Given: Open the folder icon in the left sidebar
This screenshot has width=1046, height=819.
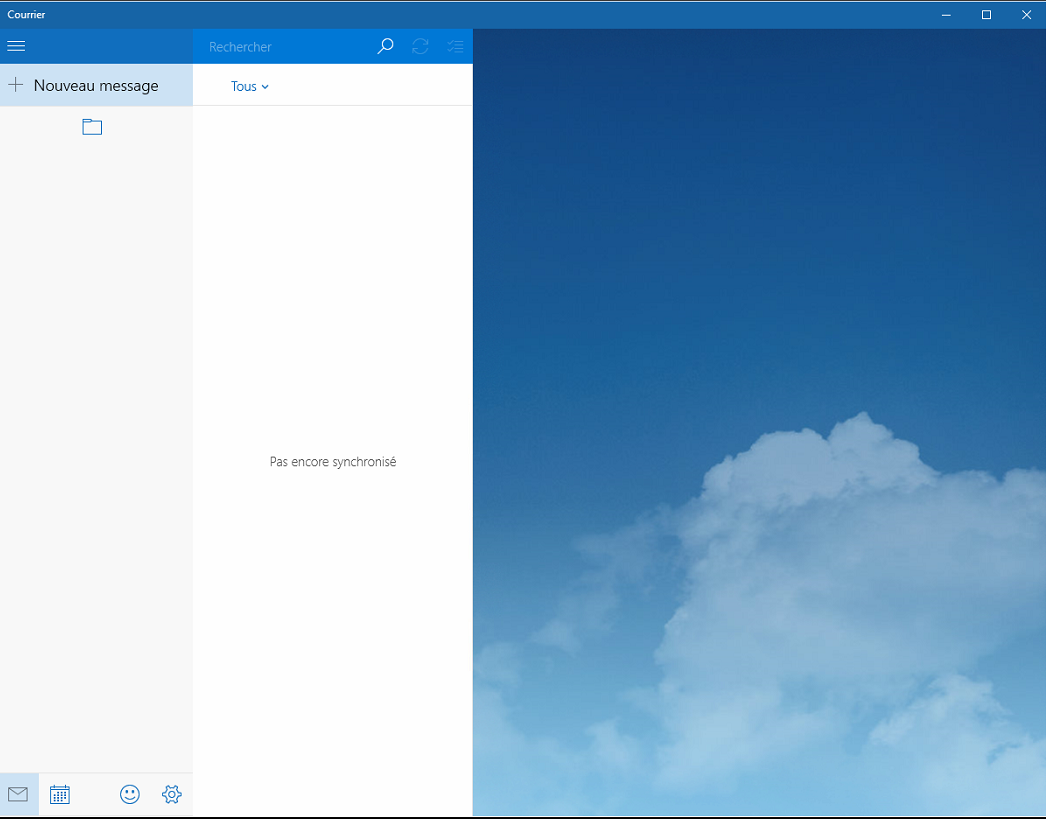Looking at the screenshot, I should point(92,126).
